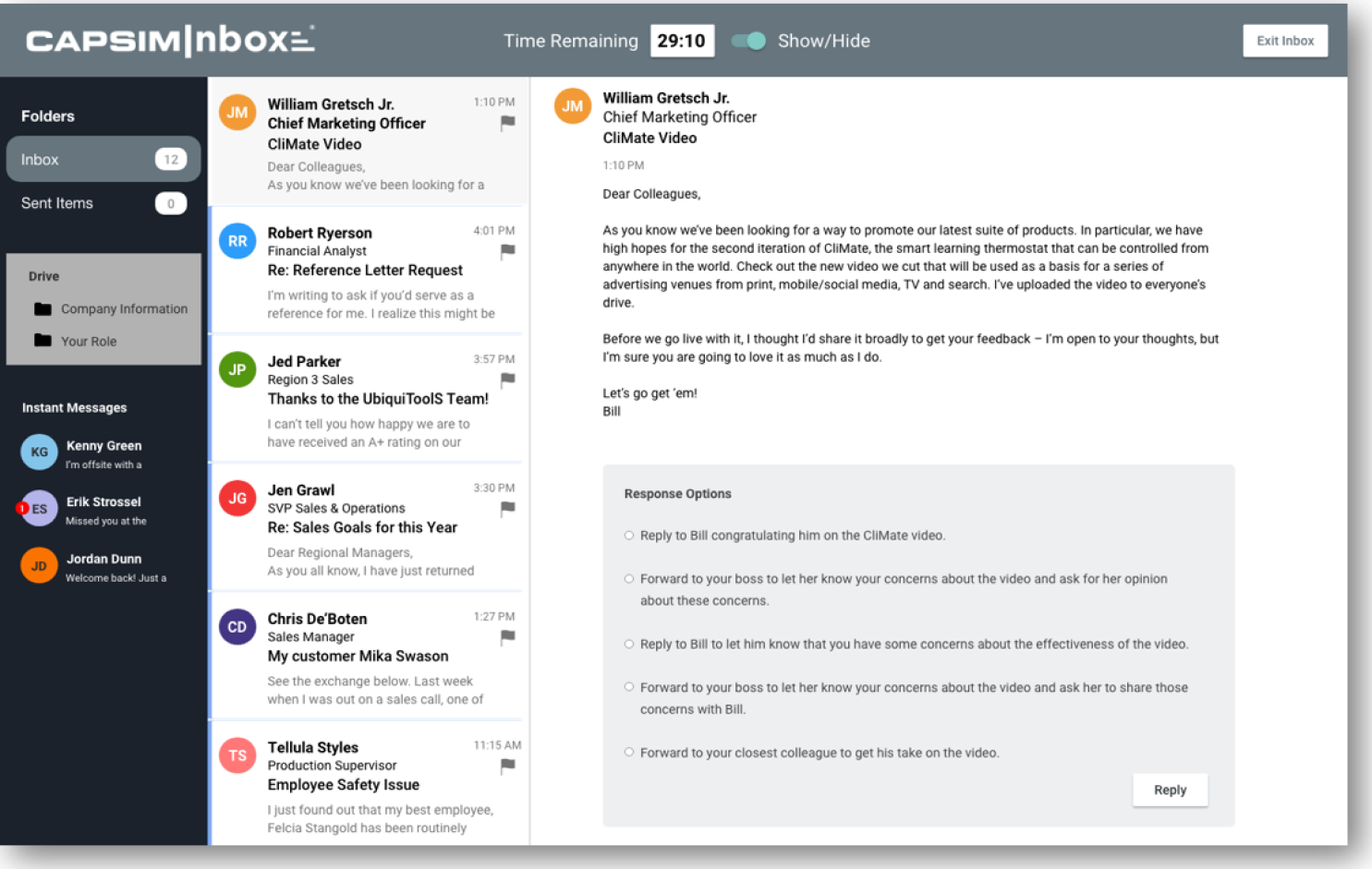Select option to congratulate Bill on the video

click(629, 536)
